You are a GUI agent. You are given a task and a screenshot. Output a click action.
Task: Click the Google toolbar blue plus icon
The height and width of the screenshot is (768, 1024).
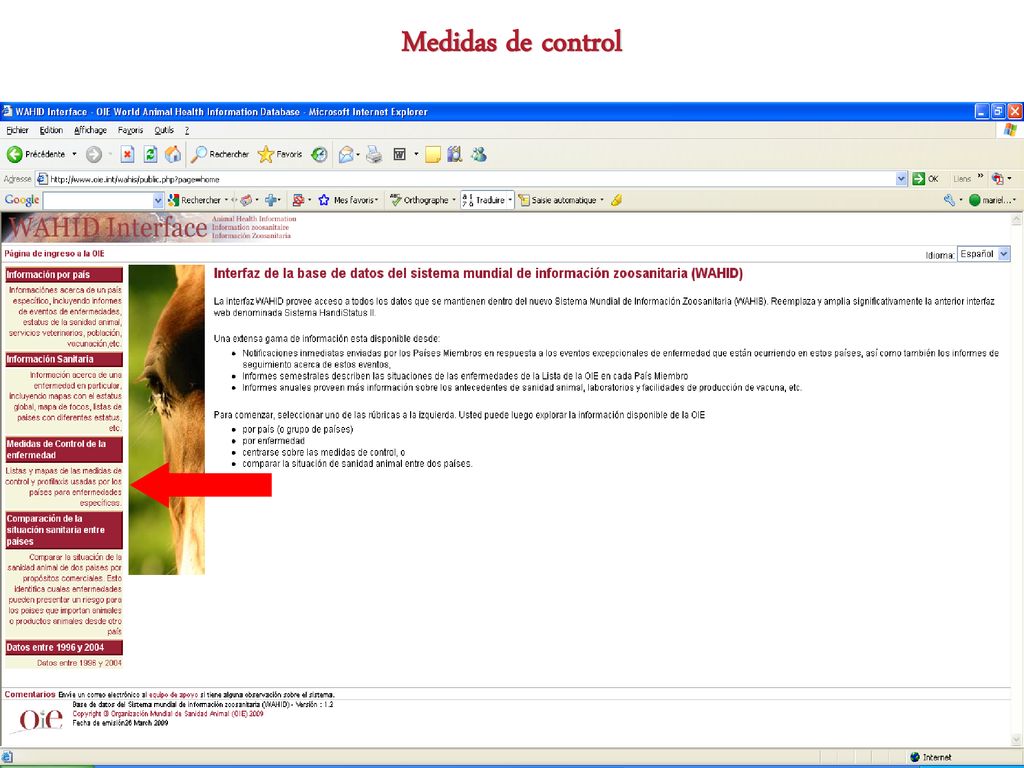(271, 200)
